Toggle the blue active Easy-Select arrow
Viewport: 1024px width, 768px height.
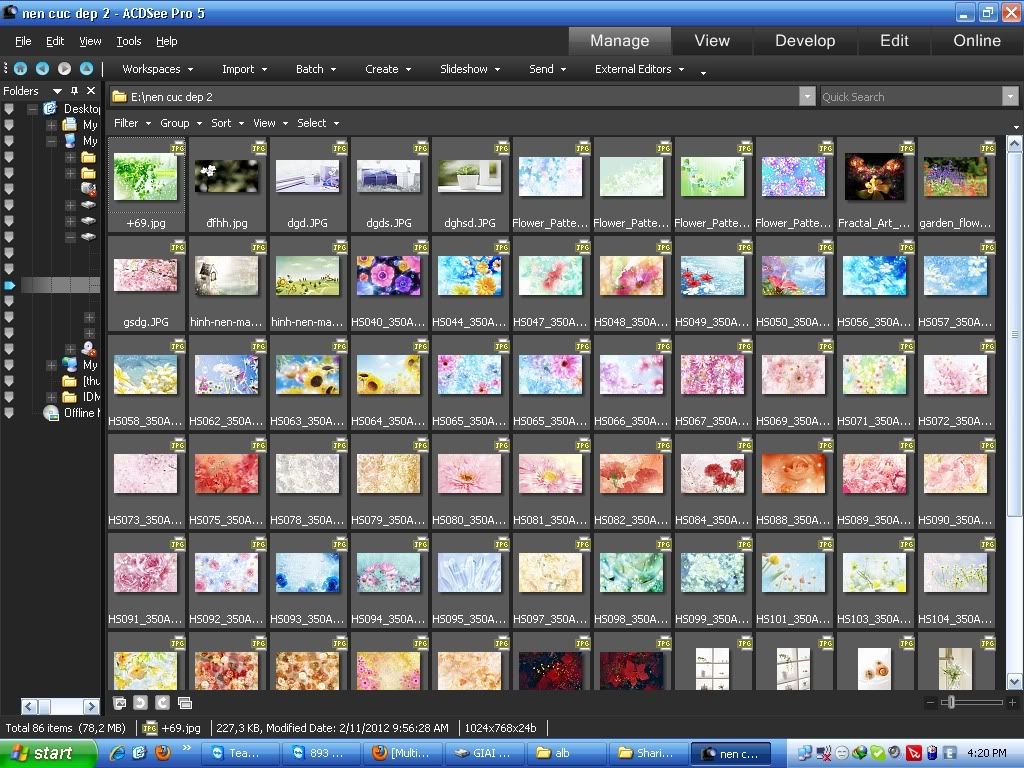9,285
